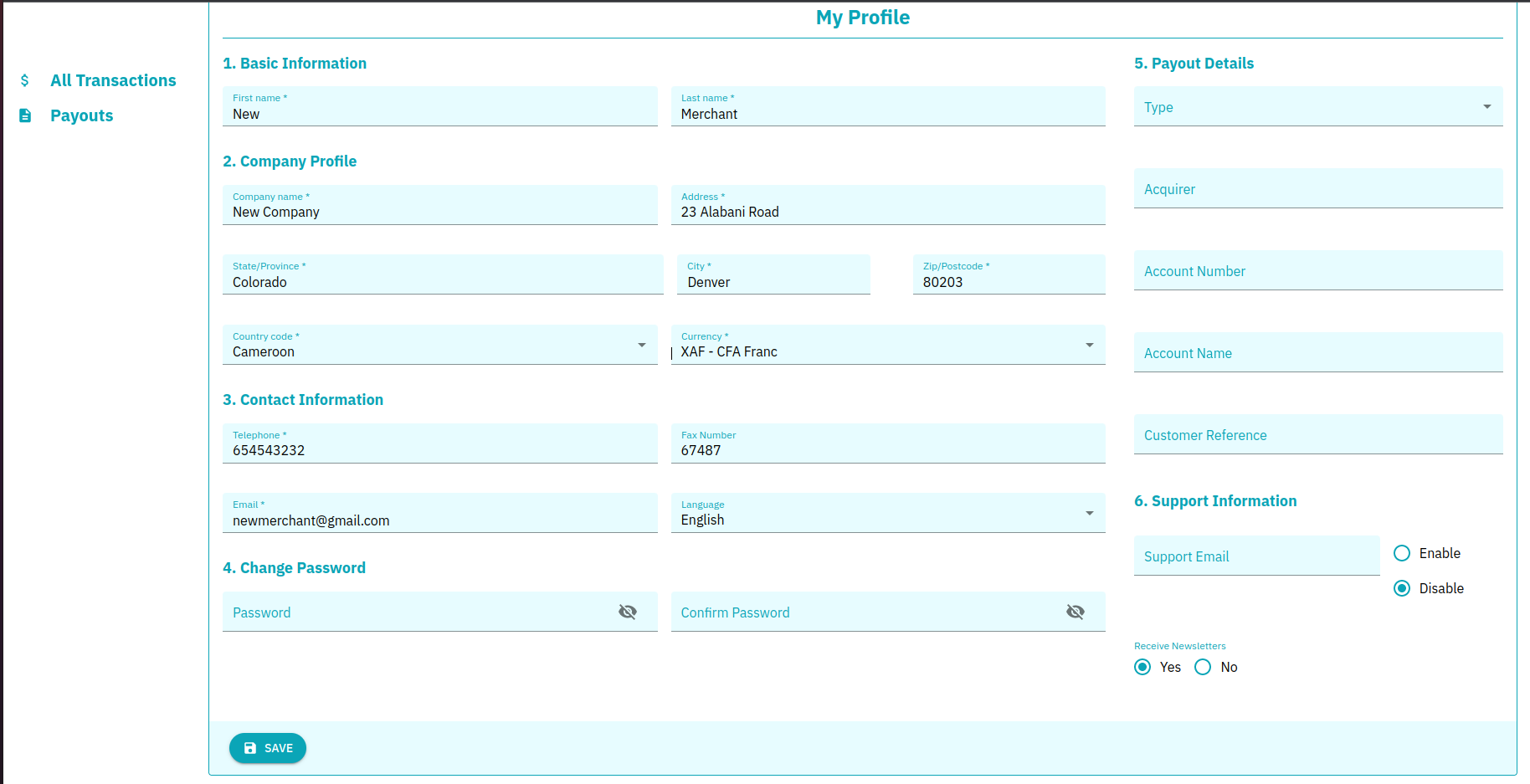1530x784 pixels.
Task: Click the '4. Change Password' heading
Action: 294,568
